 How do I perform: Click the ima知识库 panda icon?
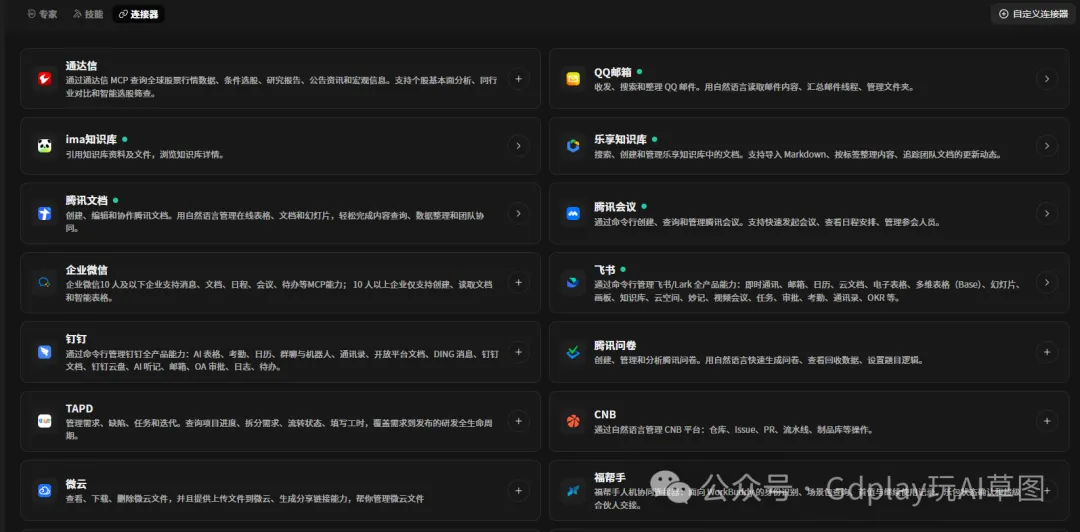[45, 145]
